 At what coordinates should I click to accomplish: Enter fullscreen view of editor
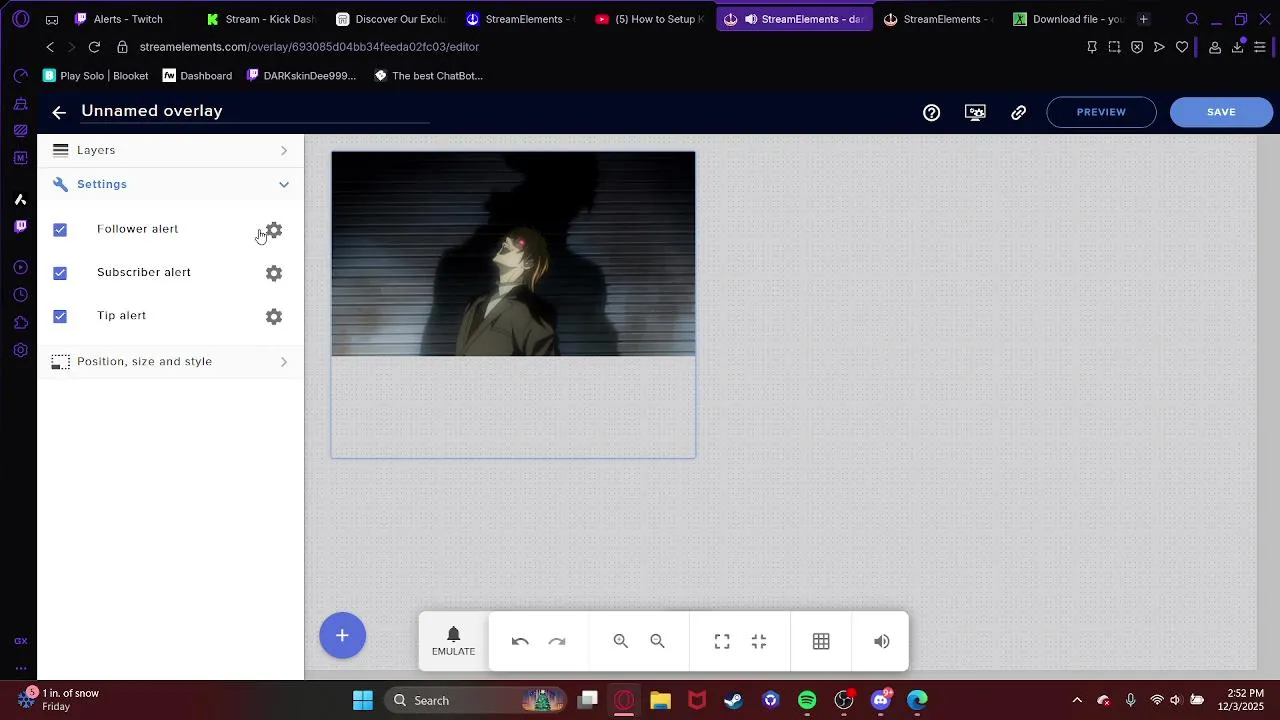coord(722,641)
